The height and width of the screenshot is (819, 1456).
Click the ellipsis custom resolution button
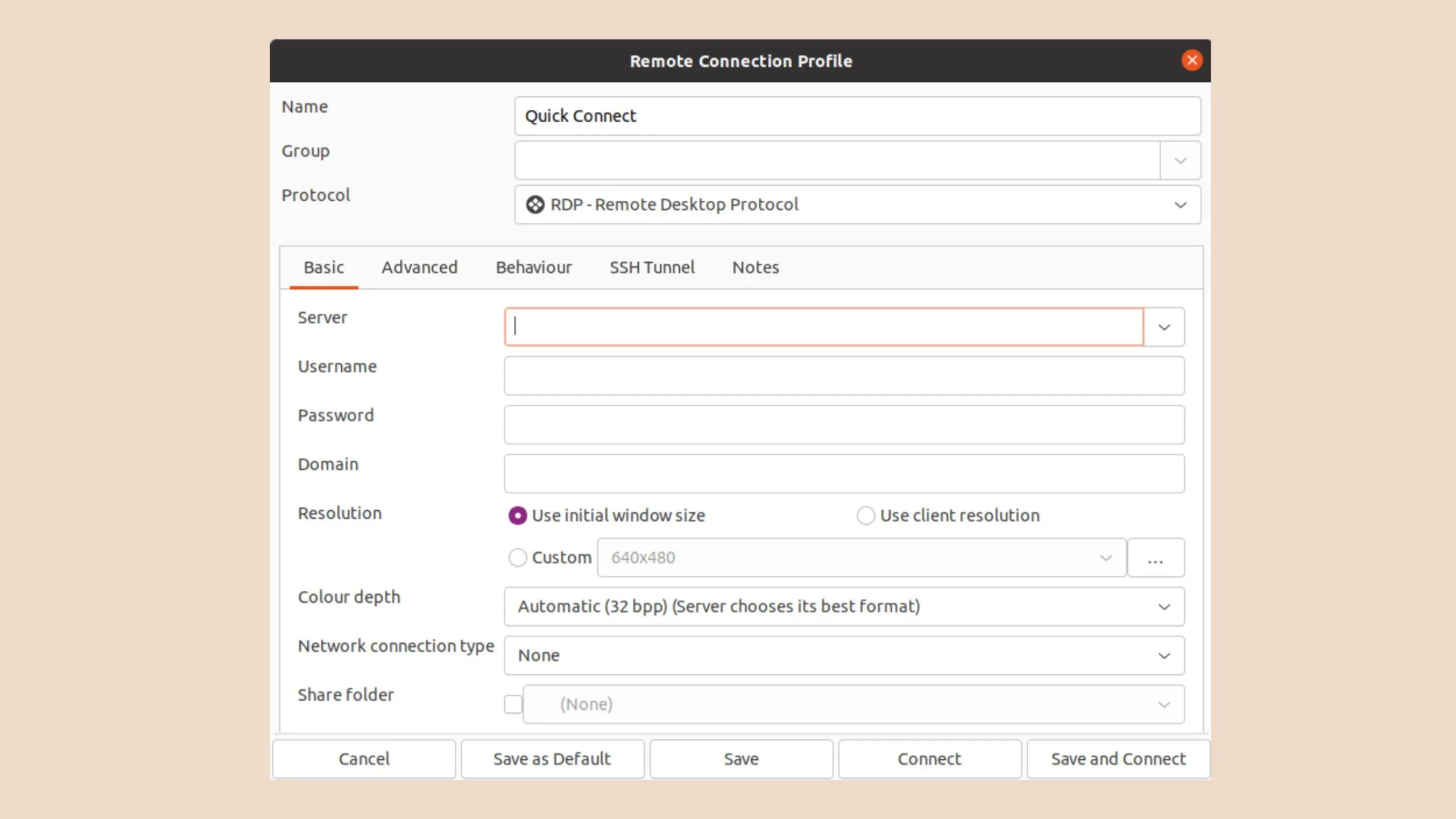coord(1155,558)
